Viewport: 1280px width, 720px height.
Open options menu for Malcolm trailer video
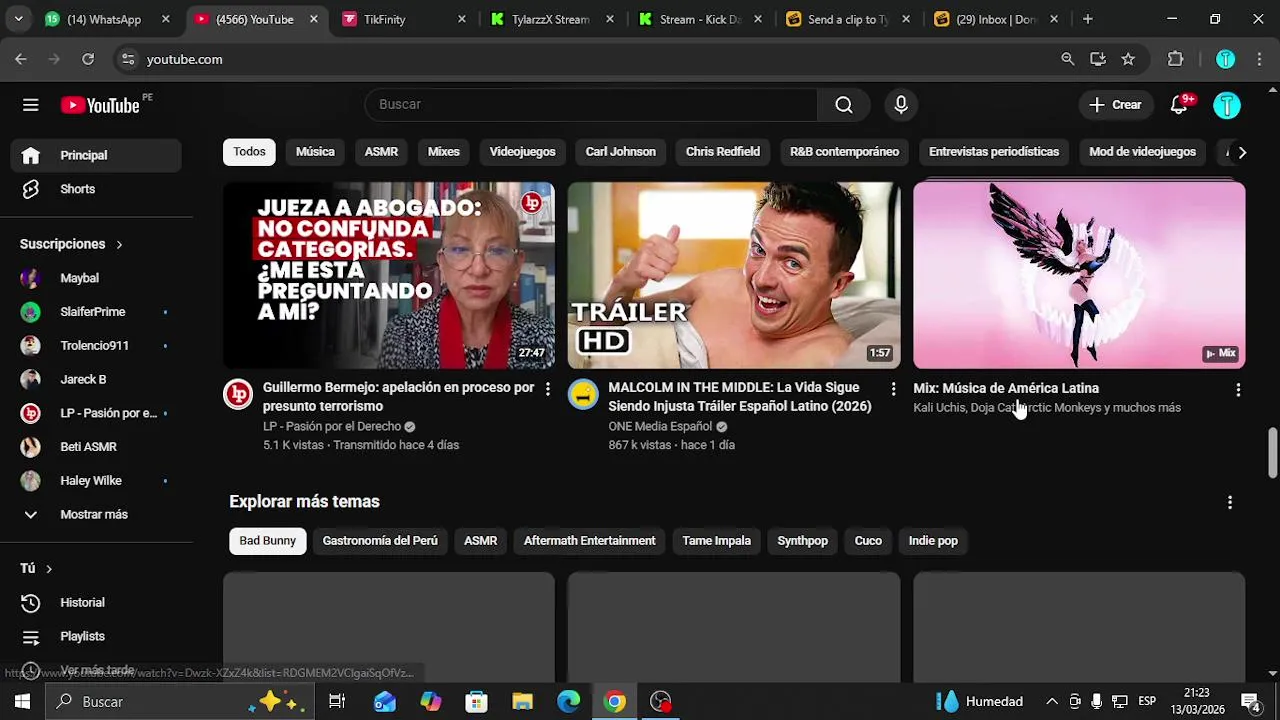[x=893, y=389]
